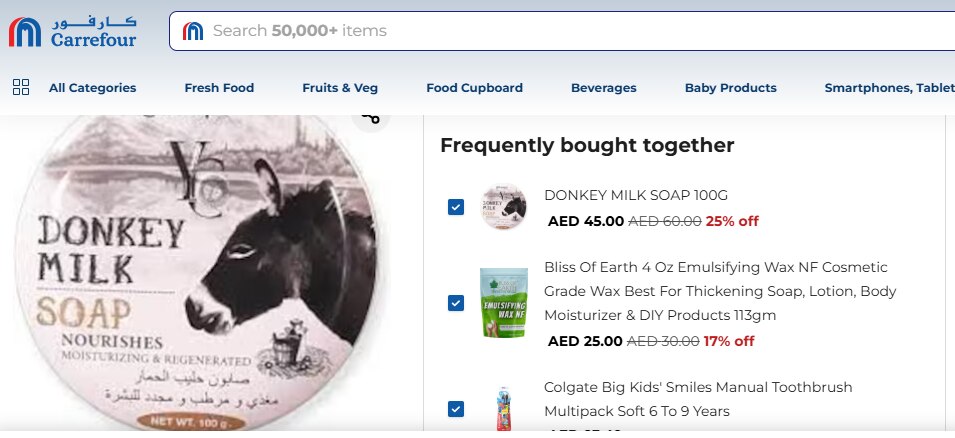
Task: Click the Carrefour logo in header
Action: pyautogui.click(x=72, y=32)
